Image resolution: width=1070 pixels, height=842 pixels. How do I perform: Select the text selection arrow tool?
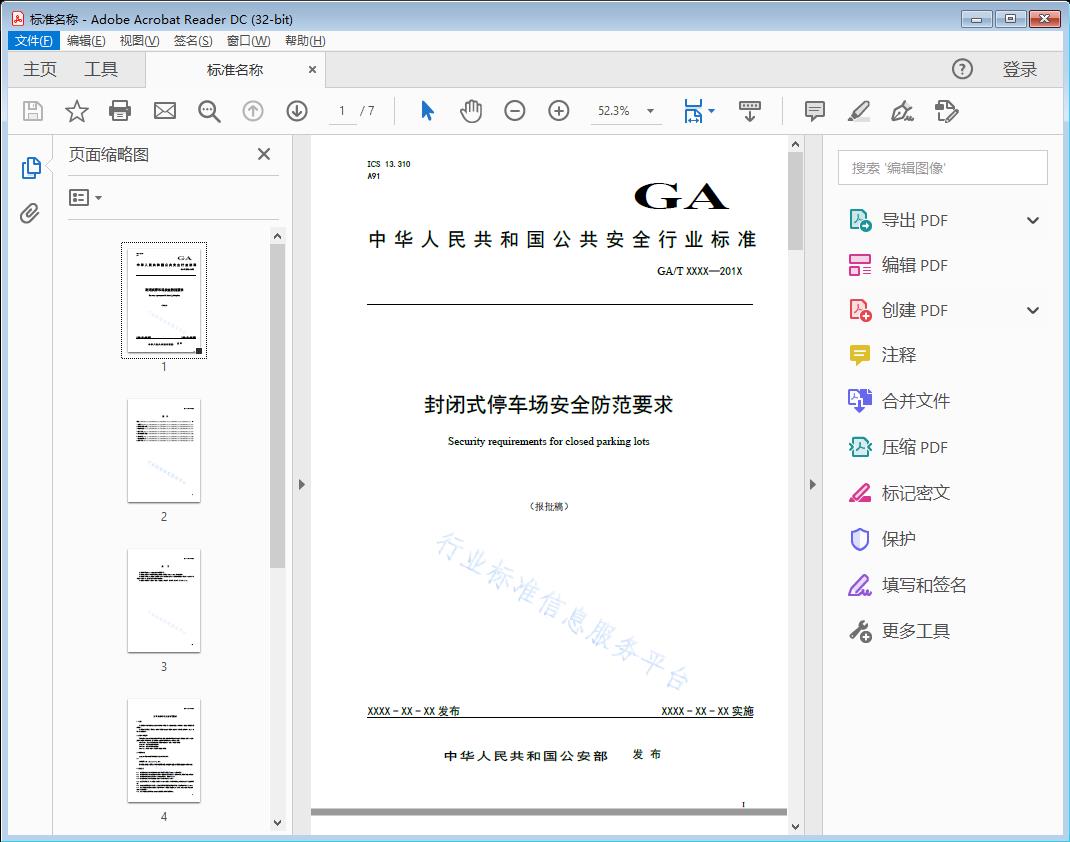click(x=425, y=111)
